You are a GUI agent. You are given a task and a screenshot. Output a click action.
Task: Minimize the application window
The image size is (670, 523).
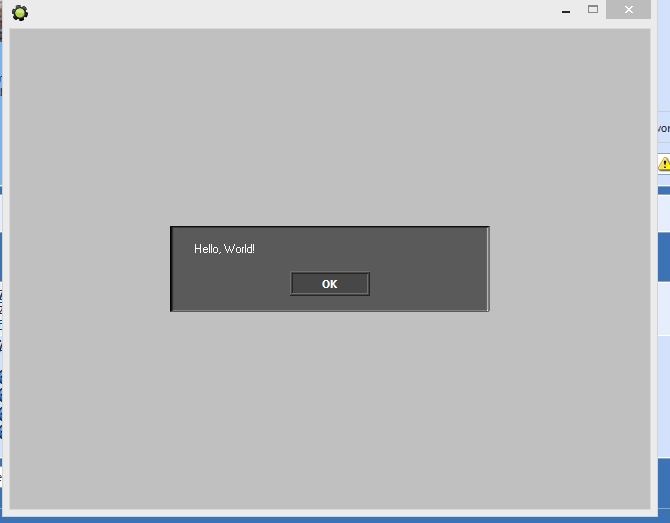pos(566,10)
